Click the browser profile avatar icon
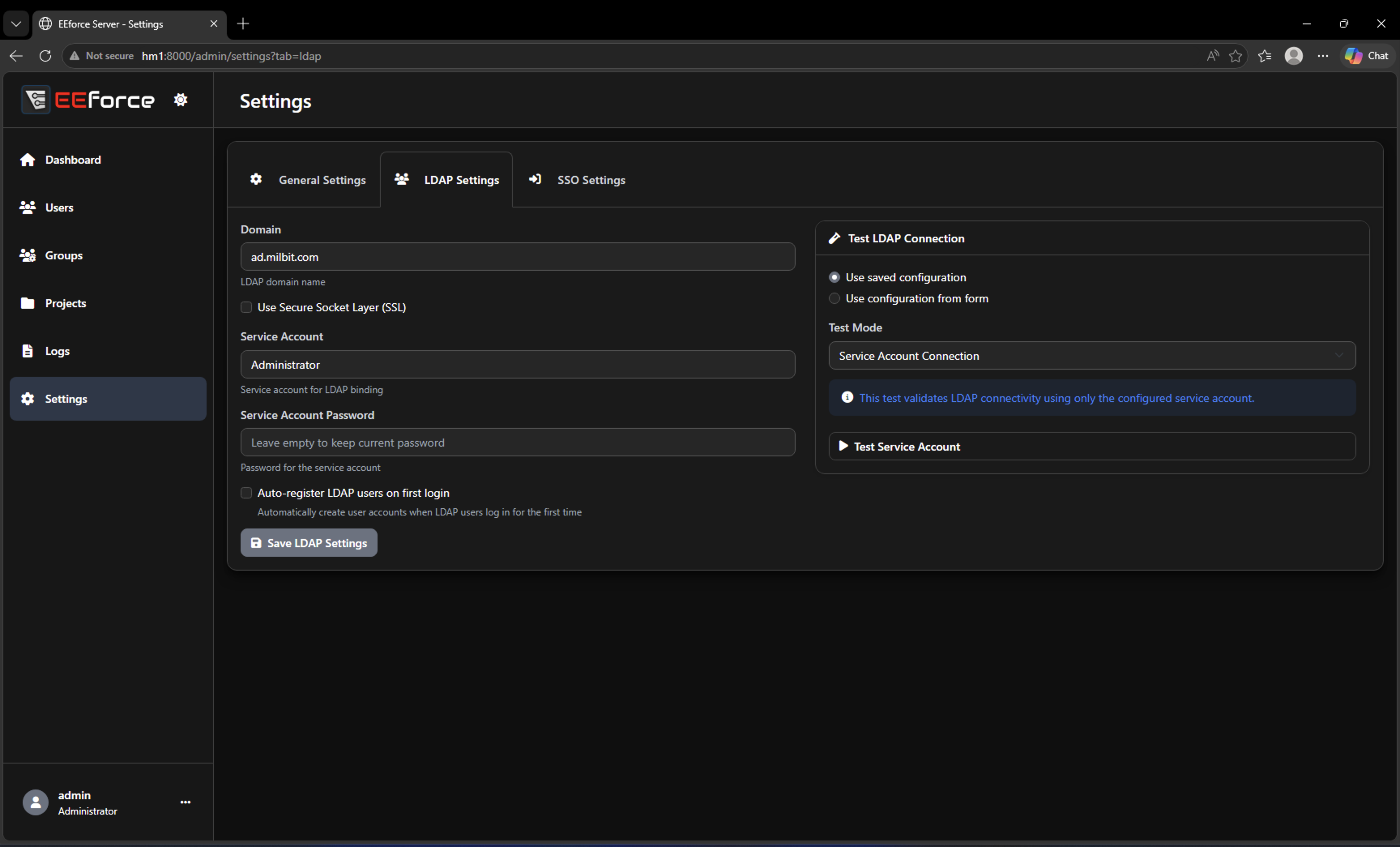 pyautogui.click(x=1294, y=56)
